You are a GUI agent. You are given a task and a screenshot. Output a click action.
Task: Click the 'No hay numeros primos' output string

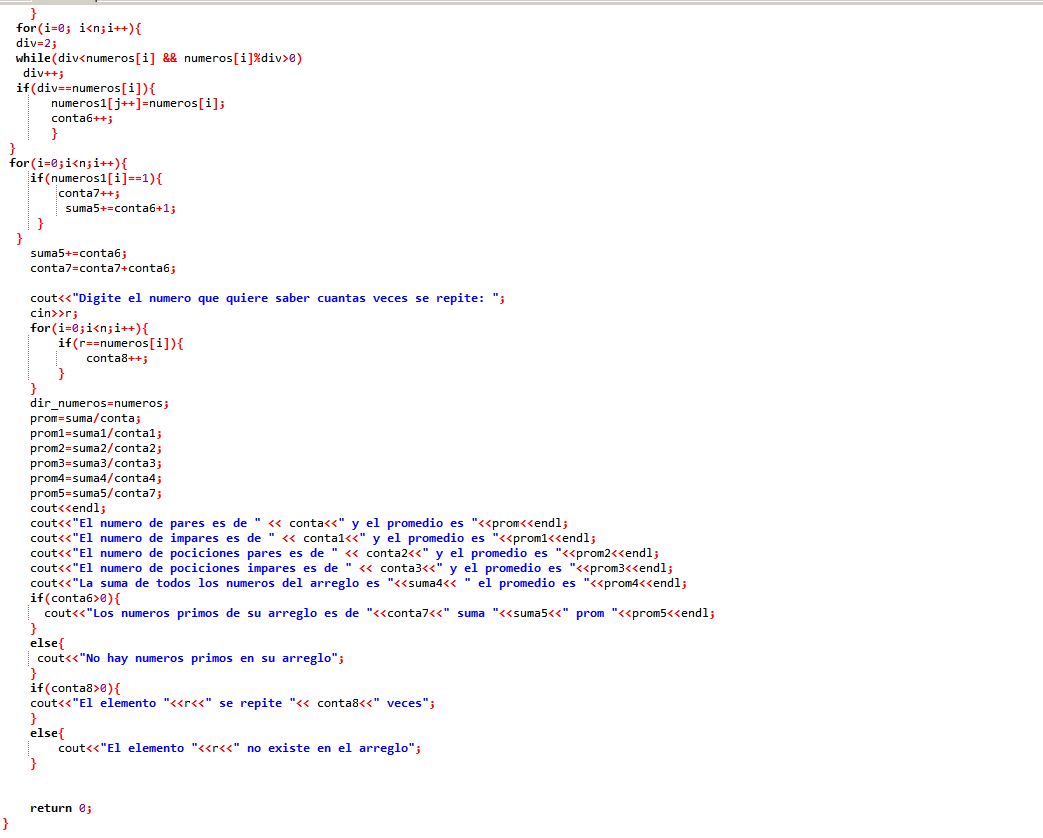tap(211, 658)
